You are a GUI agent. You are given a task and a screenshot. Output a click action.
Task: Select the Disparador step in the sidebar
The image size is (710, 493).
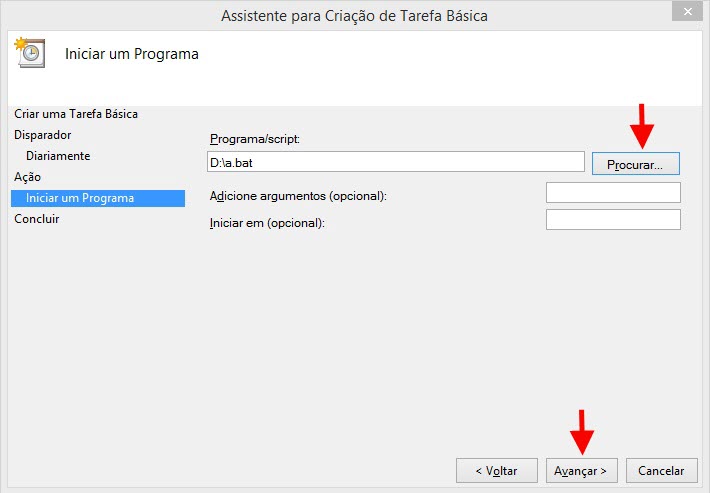43,135
